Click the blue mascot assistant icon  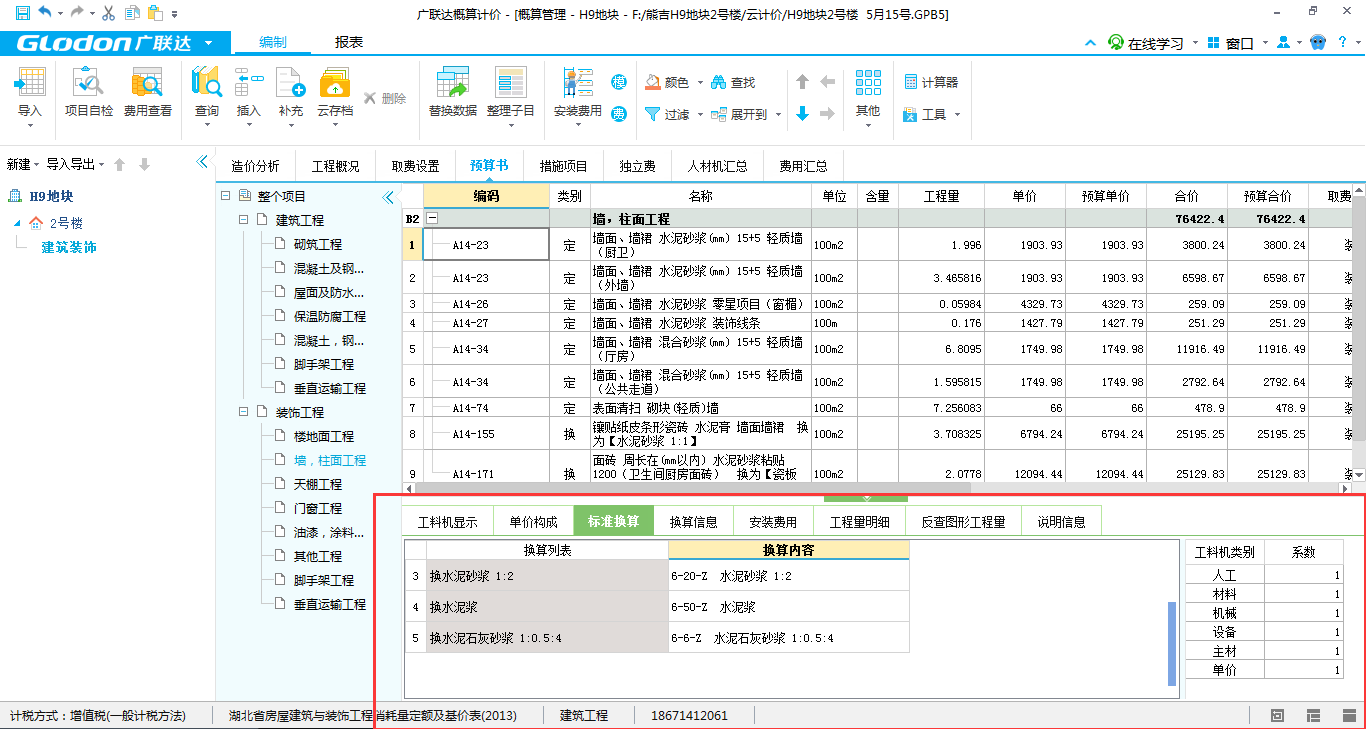1318,43
